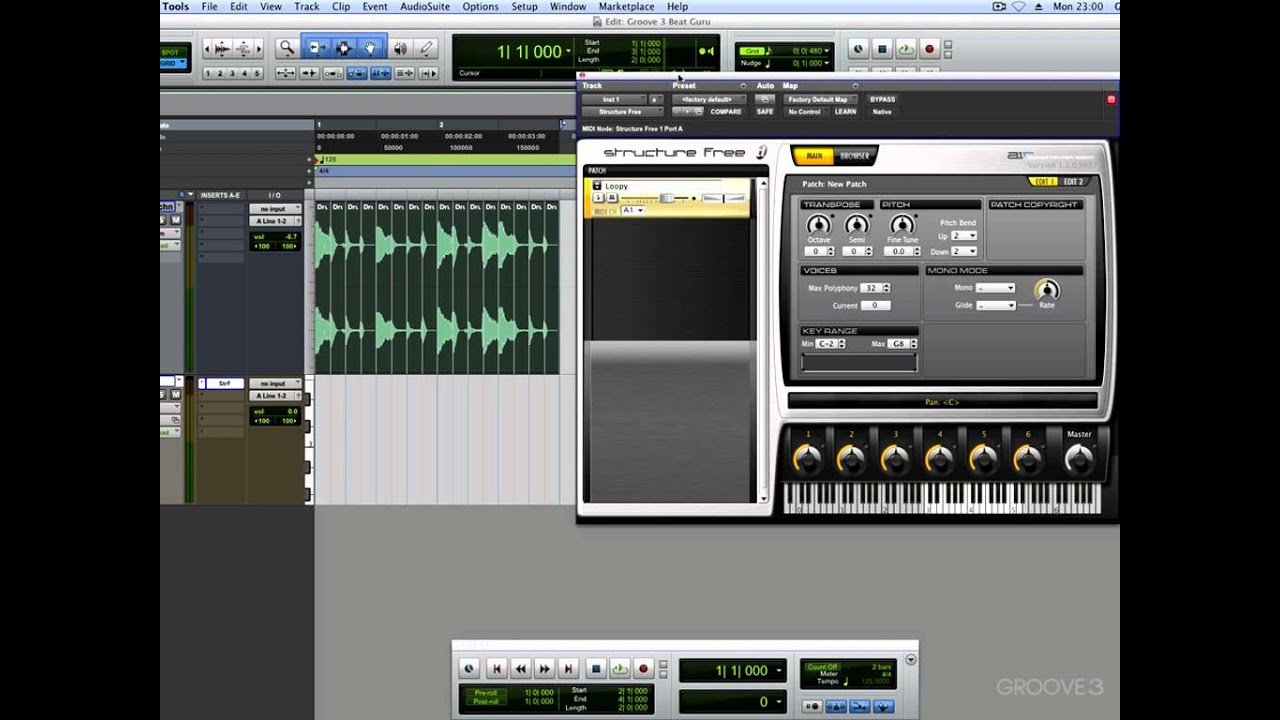Open the Glide dropdown
Screen dimensions: 1280x720
click(x=996, y=305)
